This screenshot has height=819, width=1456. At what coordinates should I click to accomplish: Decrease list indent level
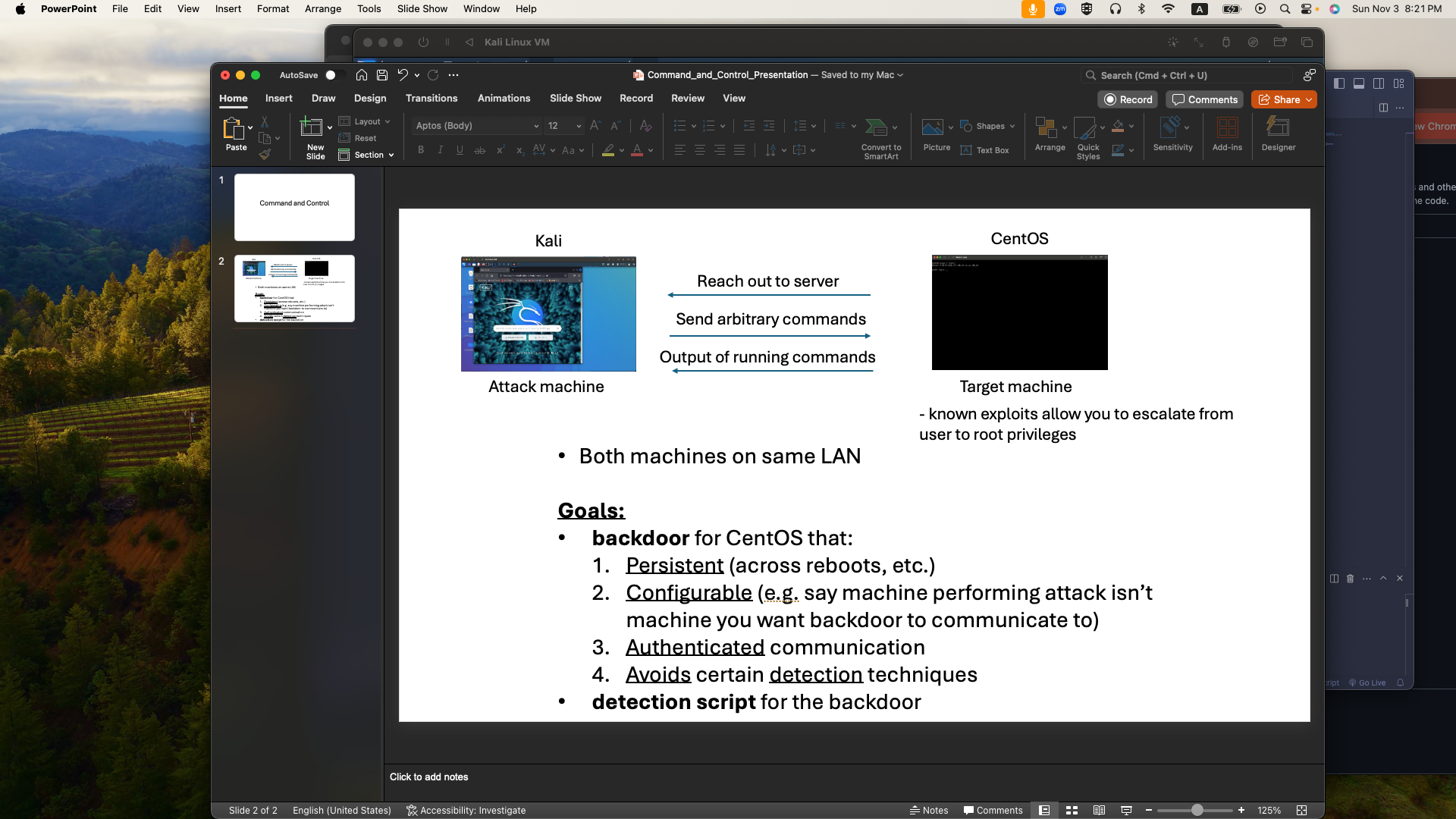click(749, 126)
